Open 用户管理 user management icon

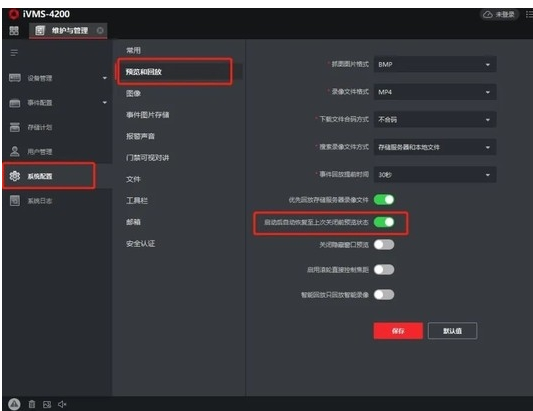[x=15, y=151]
